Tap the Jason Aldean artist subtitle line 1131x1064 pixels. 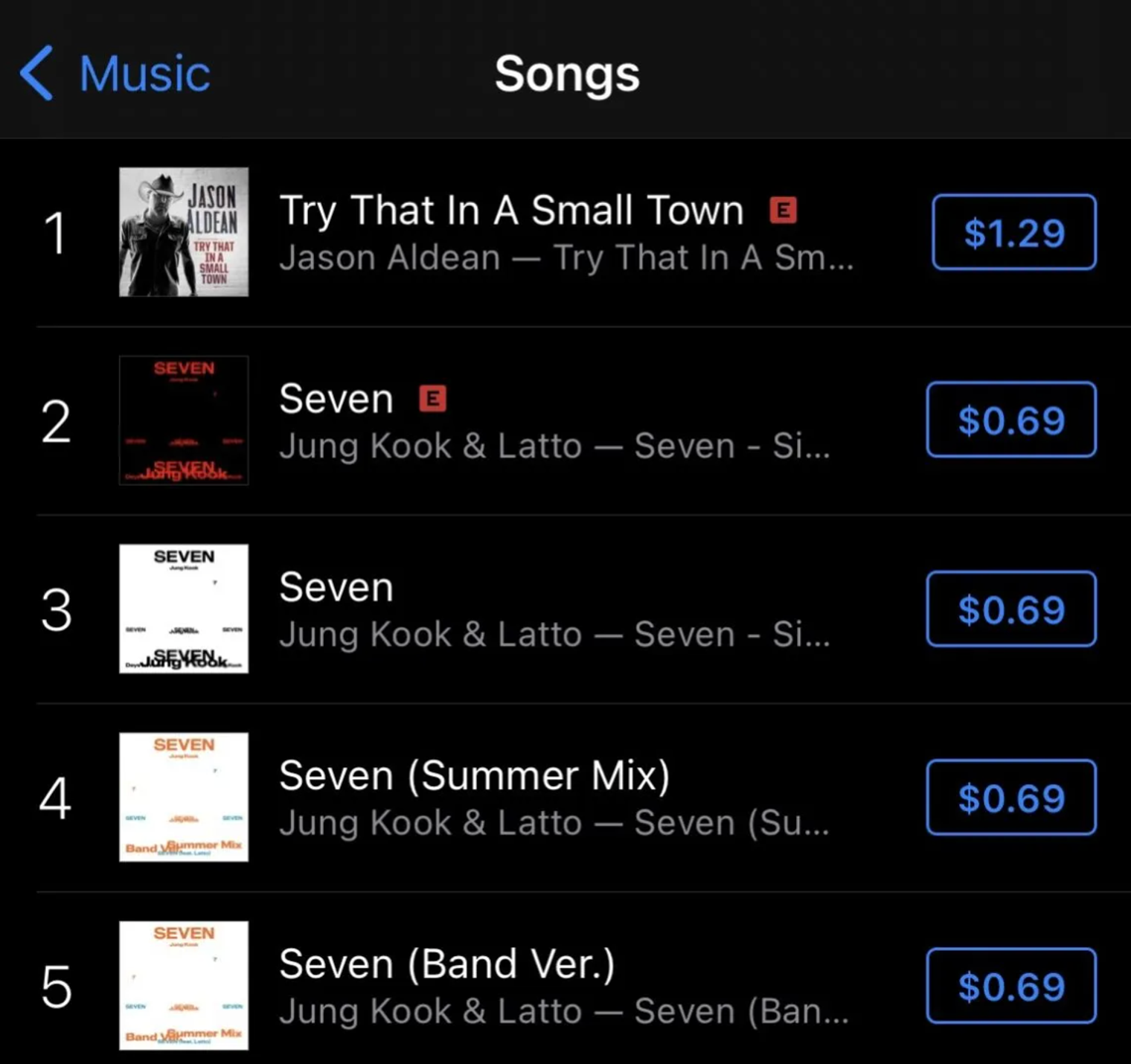tap(565, 258)
